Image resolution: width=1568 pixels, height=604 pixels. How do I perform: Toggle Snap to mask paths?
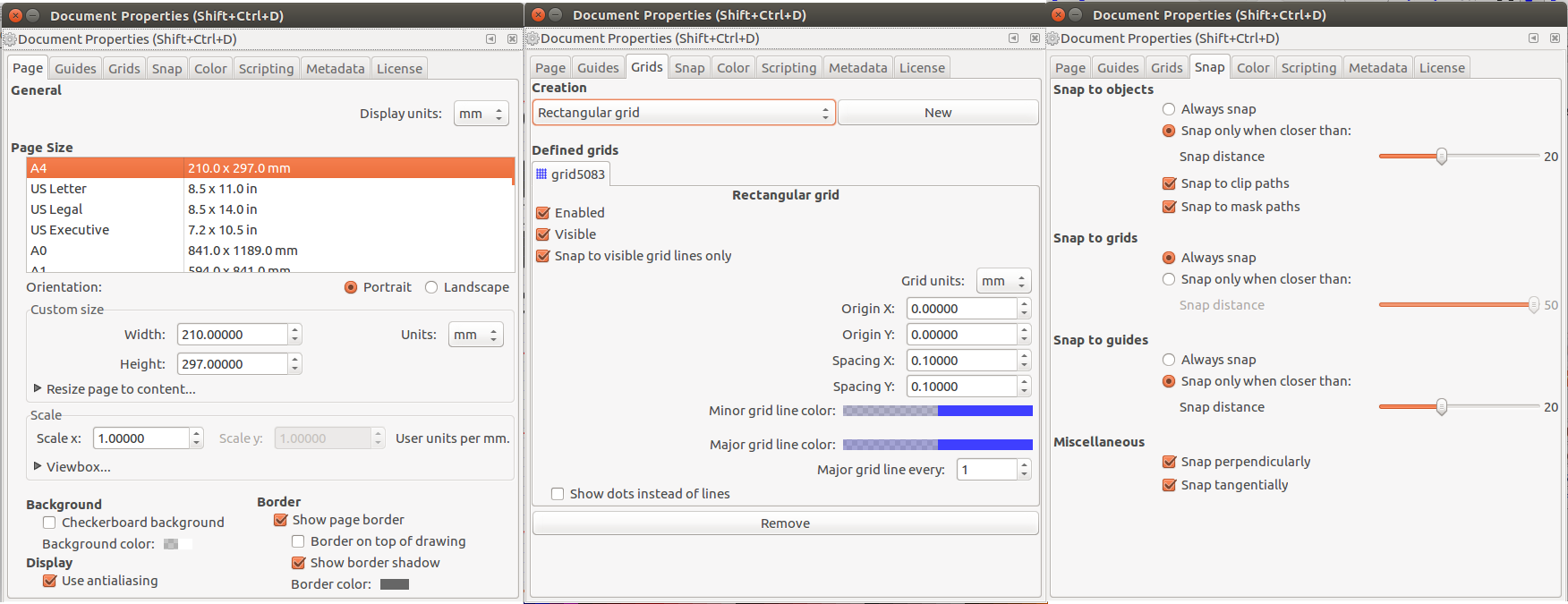point(1169,207)
